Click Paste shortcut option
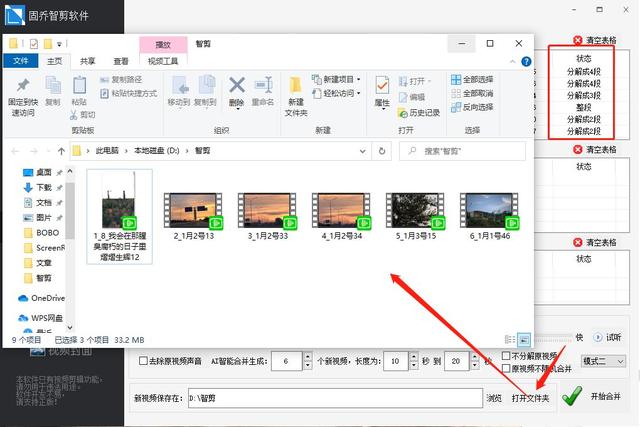The height and width of the screenshot is (427, 640). (x=129, y=93)
